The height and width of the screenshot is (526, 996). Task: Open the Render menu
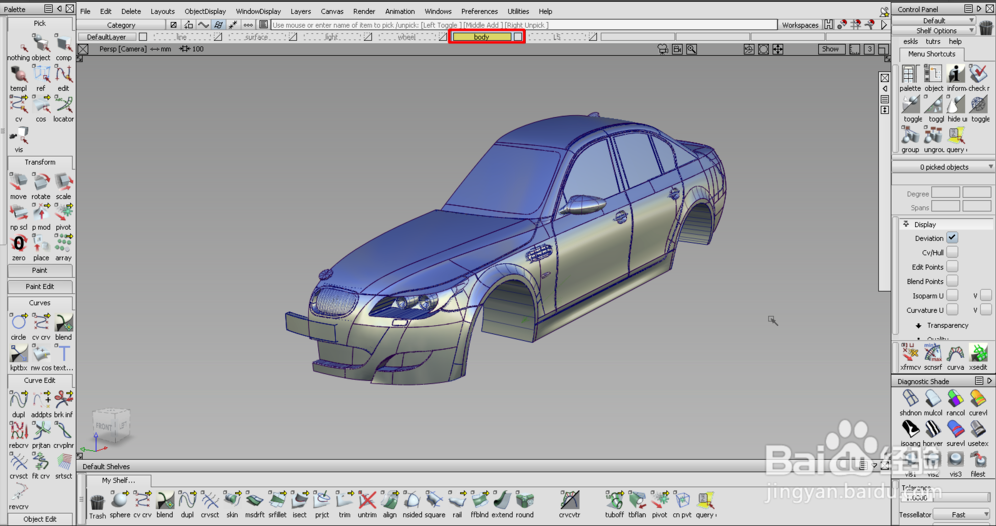coord(363,12)
